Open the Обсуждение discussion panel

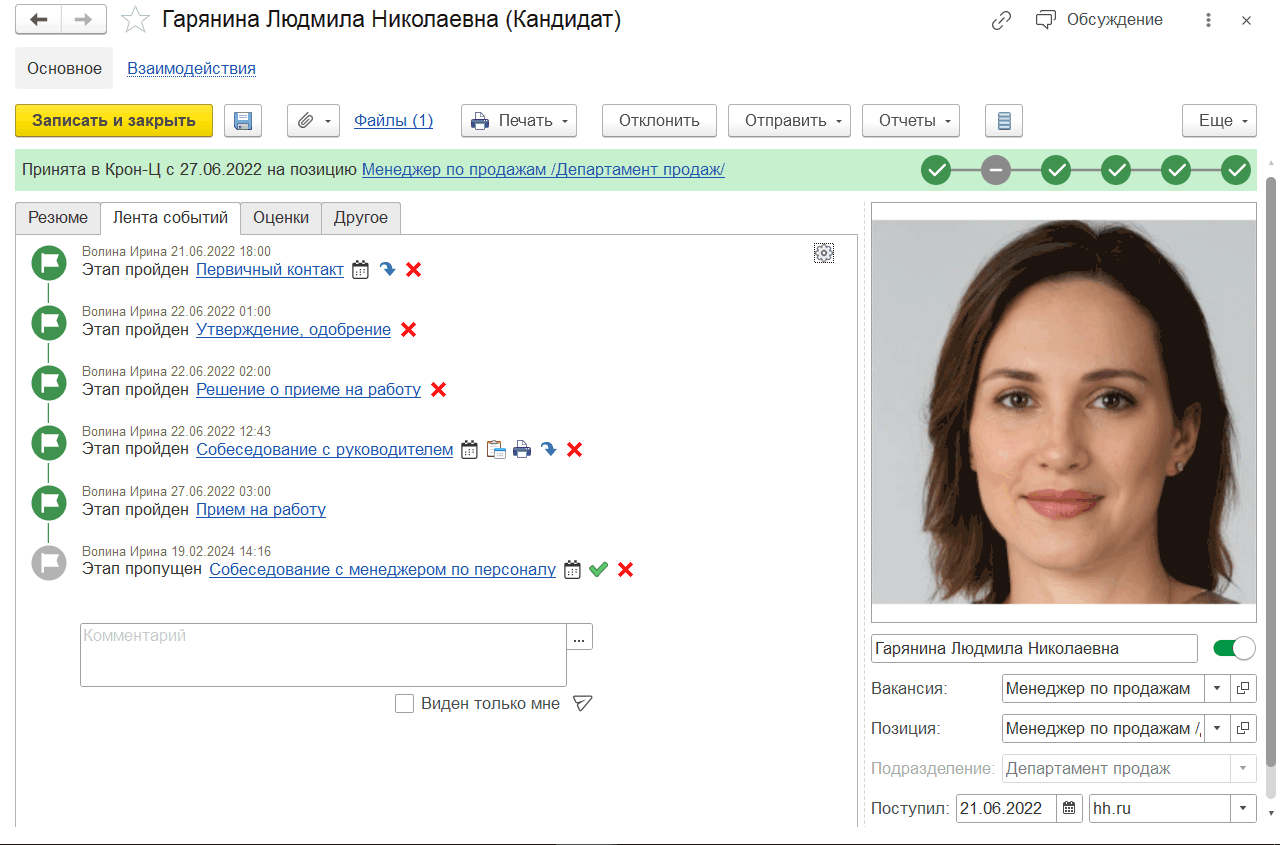click(x=1099, y=20)
